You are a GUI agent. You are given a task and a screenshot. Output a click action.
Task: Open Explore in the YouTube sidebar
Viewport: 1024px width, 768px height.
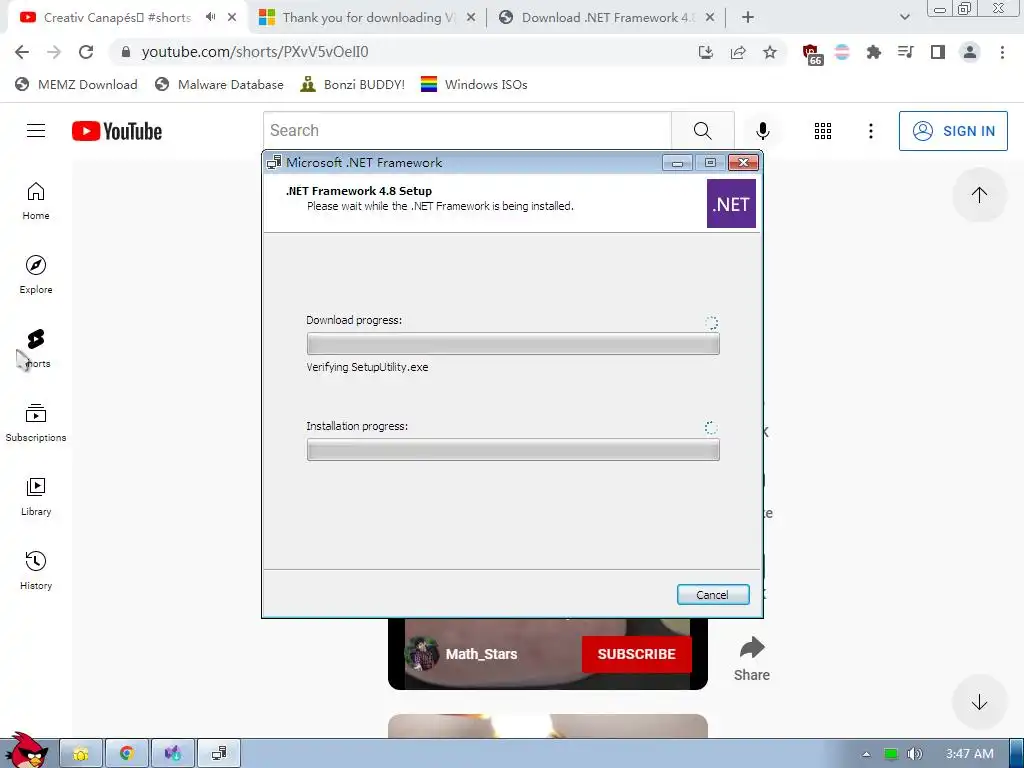click(x=36, y=275)
